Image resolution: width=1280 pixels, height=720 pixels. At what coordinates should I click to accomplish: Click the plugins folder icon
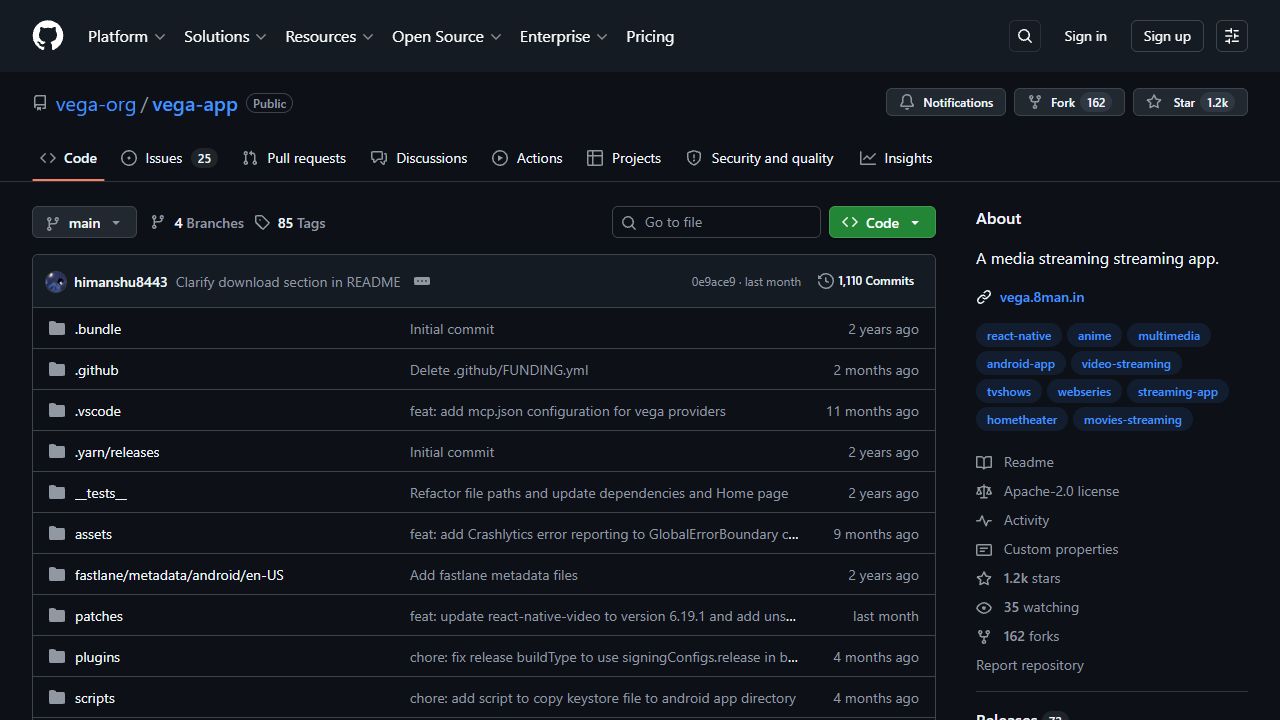coord(57,657)
